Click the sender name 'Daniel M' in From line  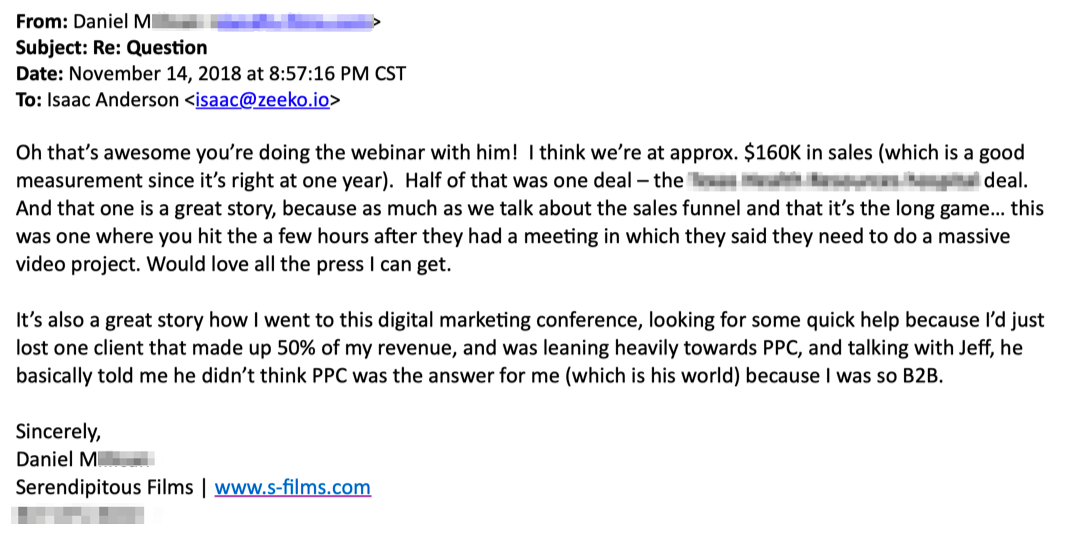[112, 22]
